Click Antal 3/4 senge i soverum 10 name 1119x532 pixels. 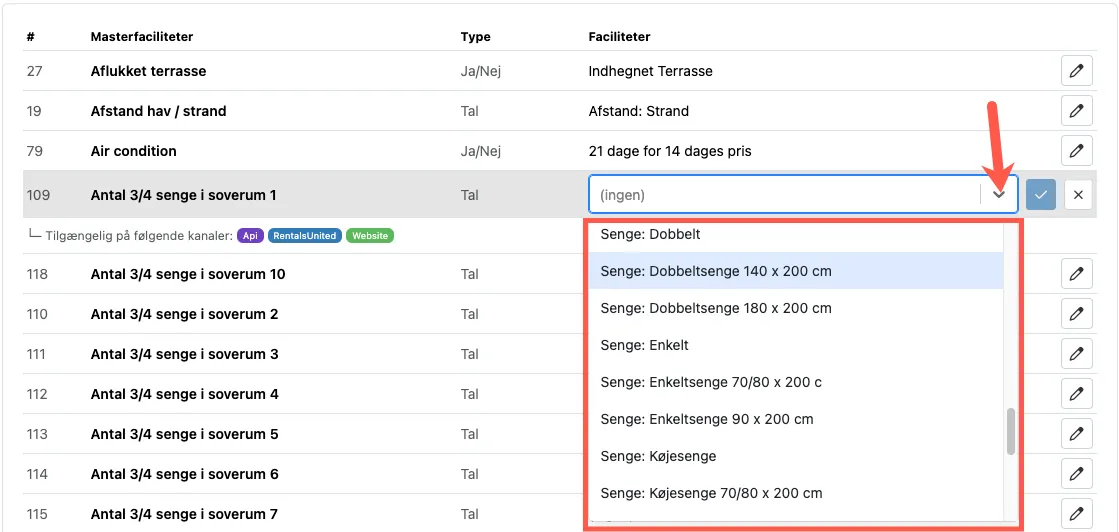188,274
